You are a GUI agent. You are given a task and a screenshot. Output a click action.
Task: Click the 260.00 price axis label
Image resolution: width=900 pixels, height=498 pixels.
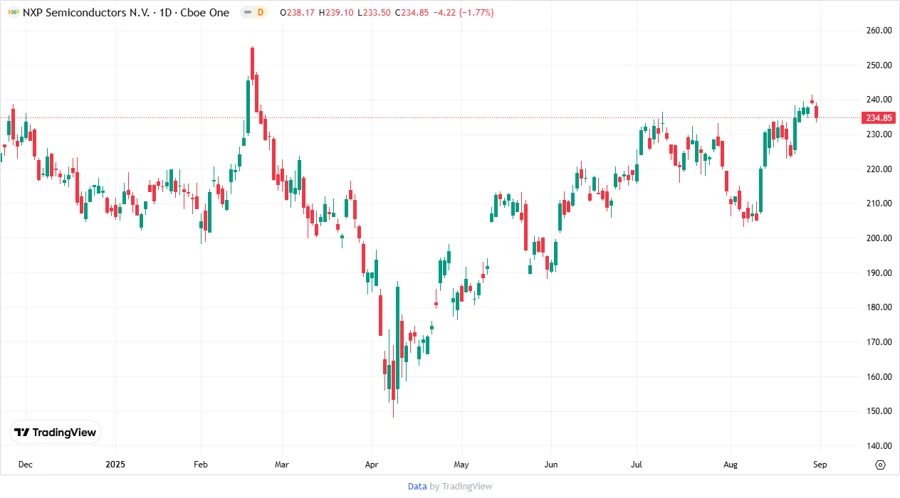point(879,30)
